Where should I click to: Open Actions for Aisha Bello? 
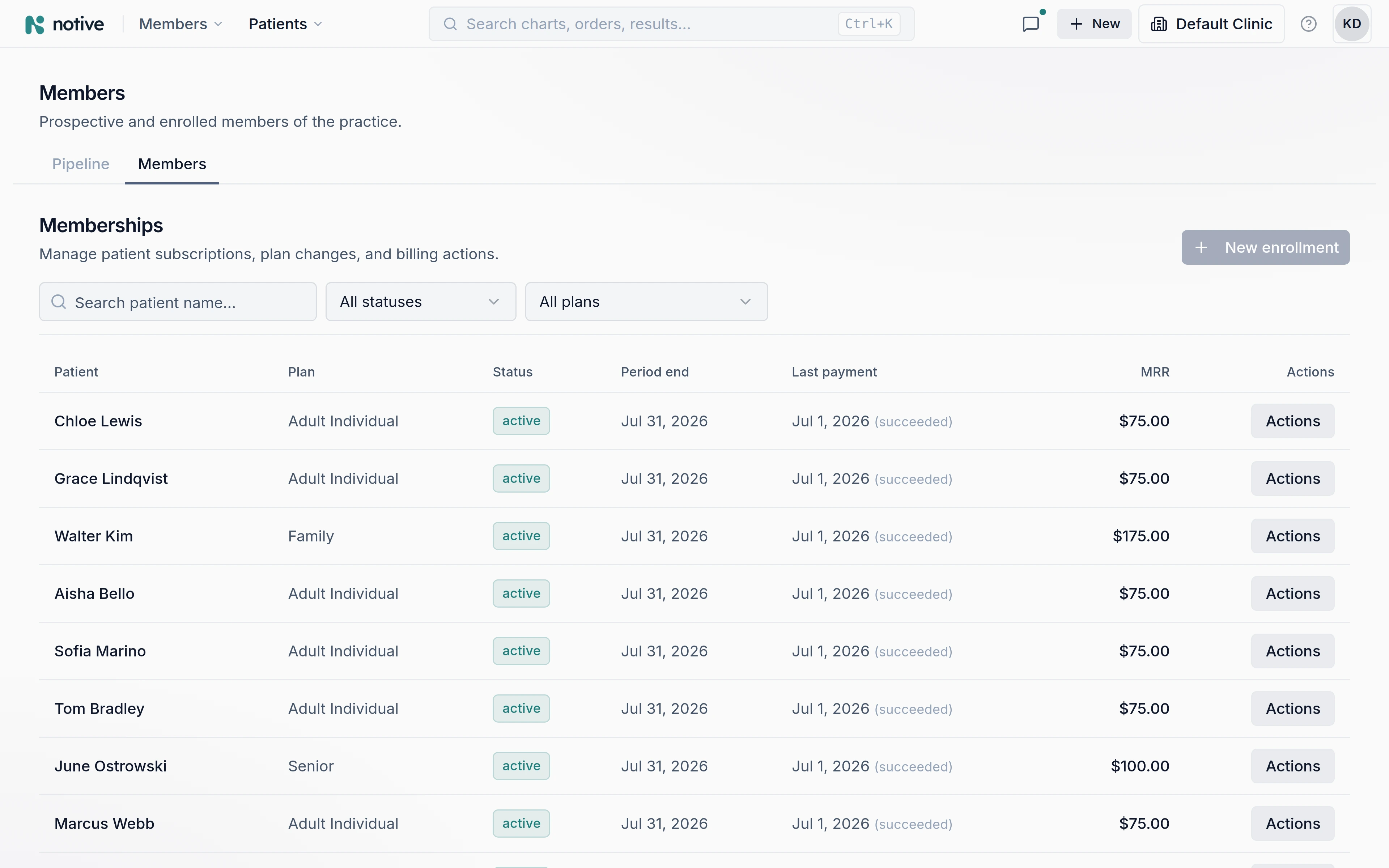coord(1292,593)
